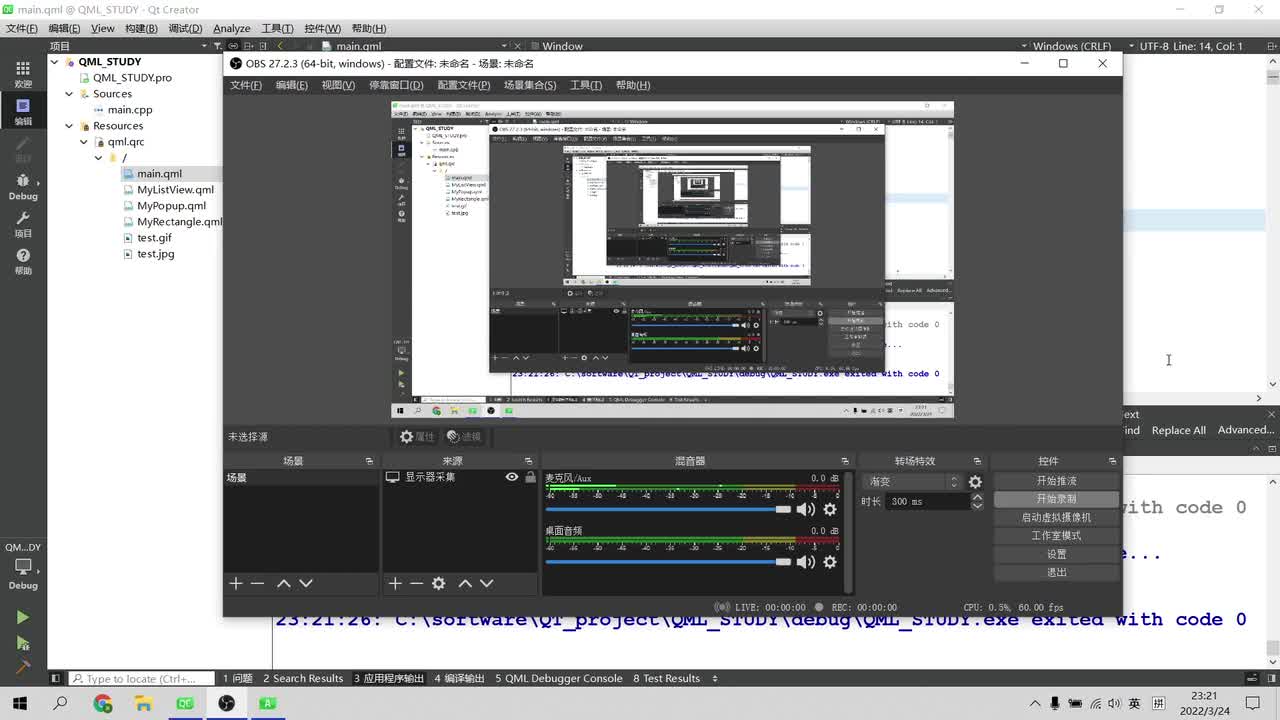Open transition properties gear next to 渐变
The image size is (1280, 720).
coord(975,482)
